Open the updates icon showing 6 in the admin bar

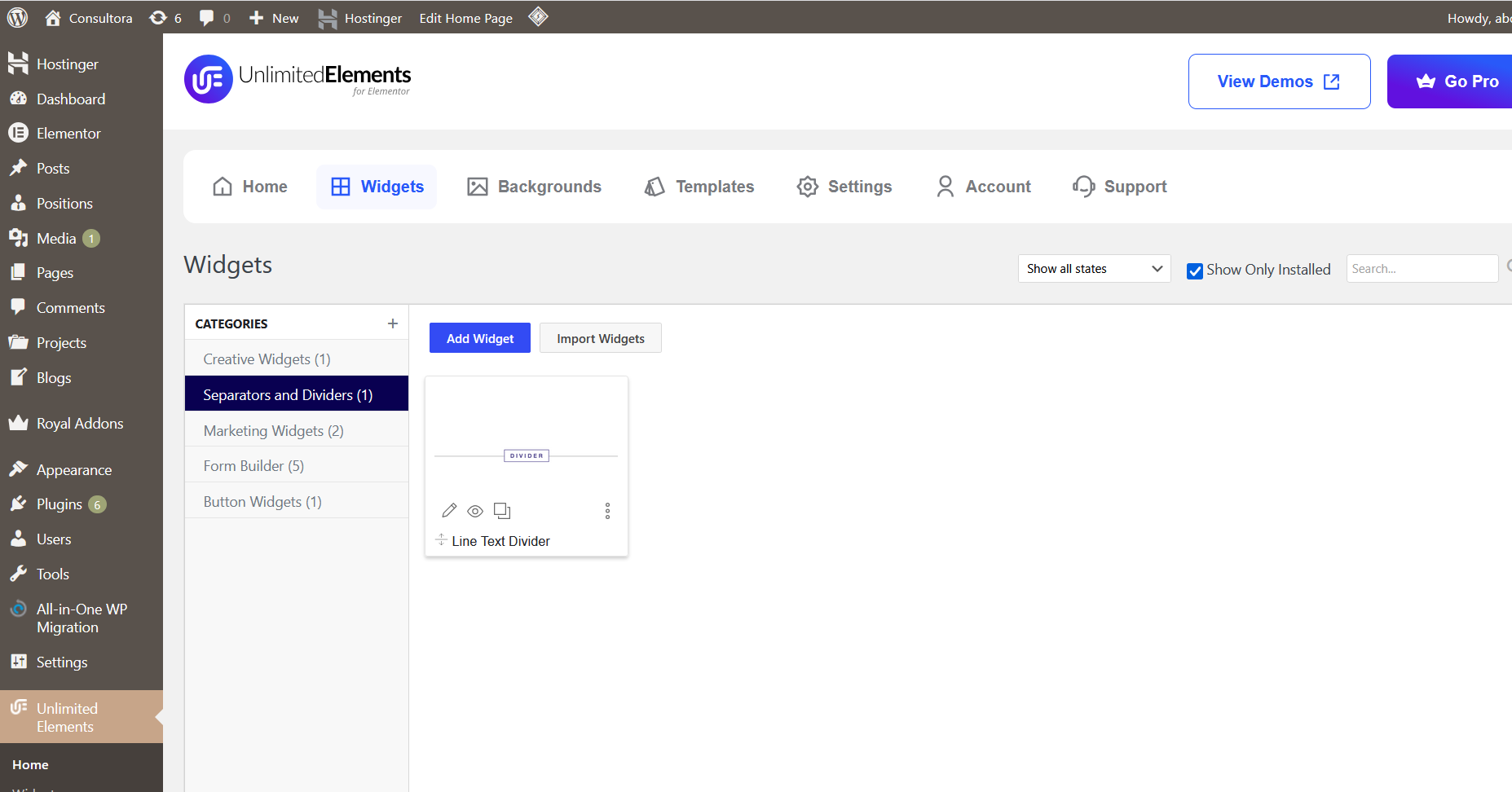(160, 17)
